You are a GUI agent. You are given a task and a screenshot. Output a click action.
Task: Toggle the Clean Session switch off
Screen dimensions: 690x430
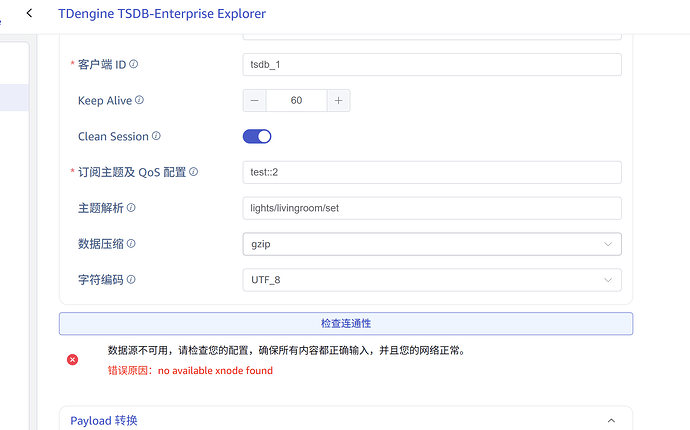click(x=257, y=136)
